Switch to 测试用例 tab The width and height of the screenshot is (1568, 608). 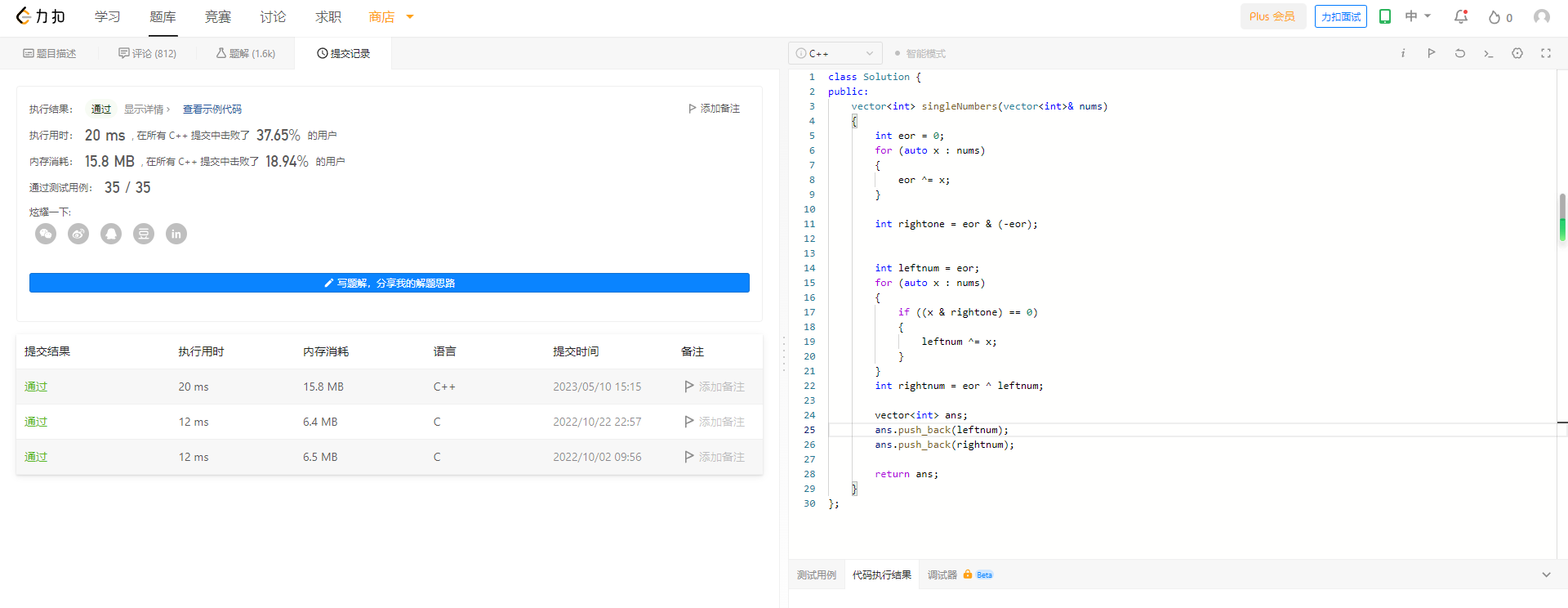click(x=817, y=574)
